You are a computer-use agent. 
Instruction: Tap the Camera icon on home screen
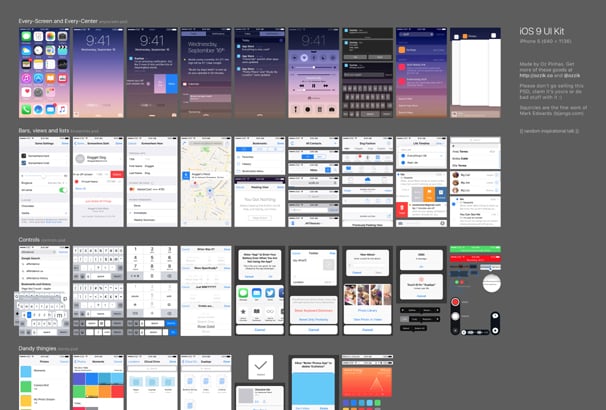click(x=62, y=36)
